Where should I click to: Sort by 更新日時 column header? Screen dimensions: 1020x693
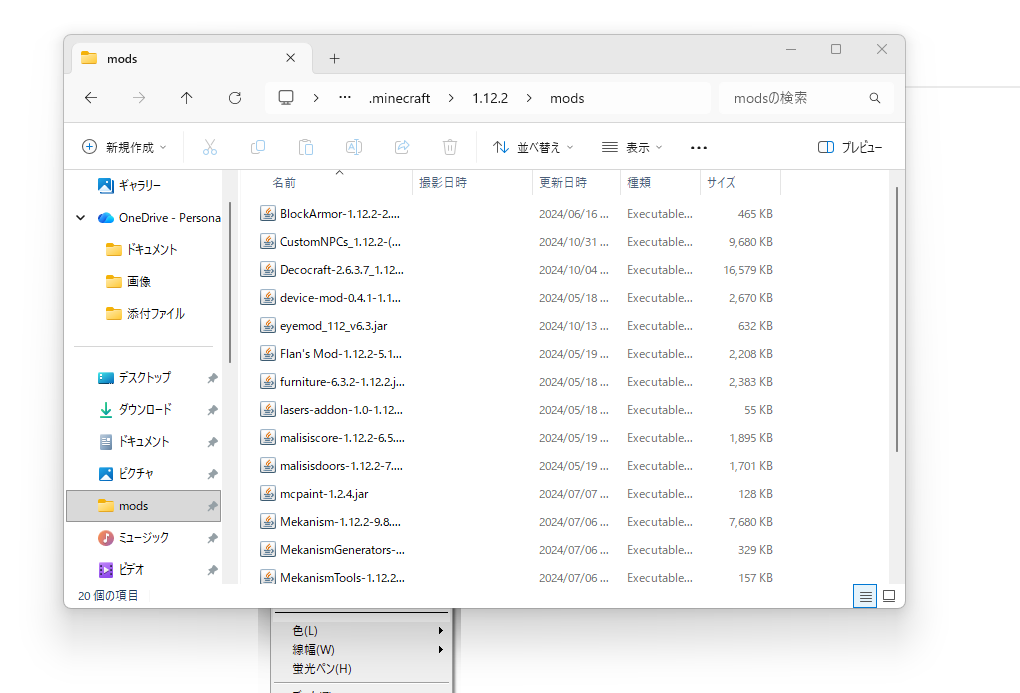(x=563, y=183)
